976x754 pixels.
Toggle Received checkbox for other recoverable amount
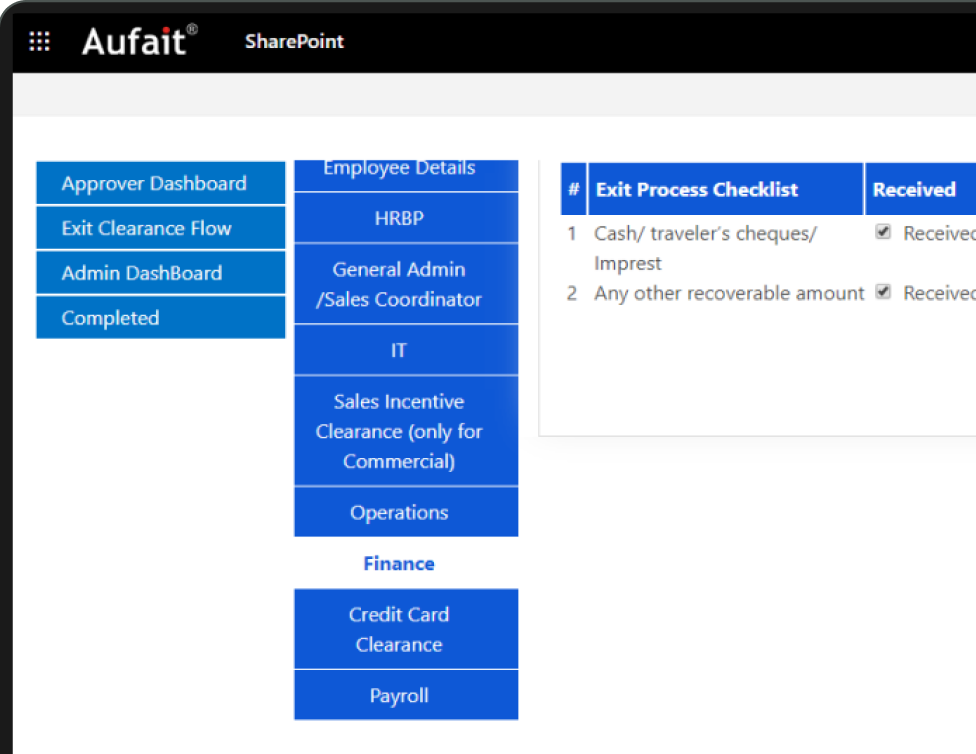pos(883,292)
